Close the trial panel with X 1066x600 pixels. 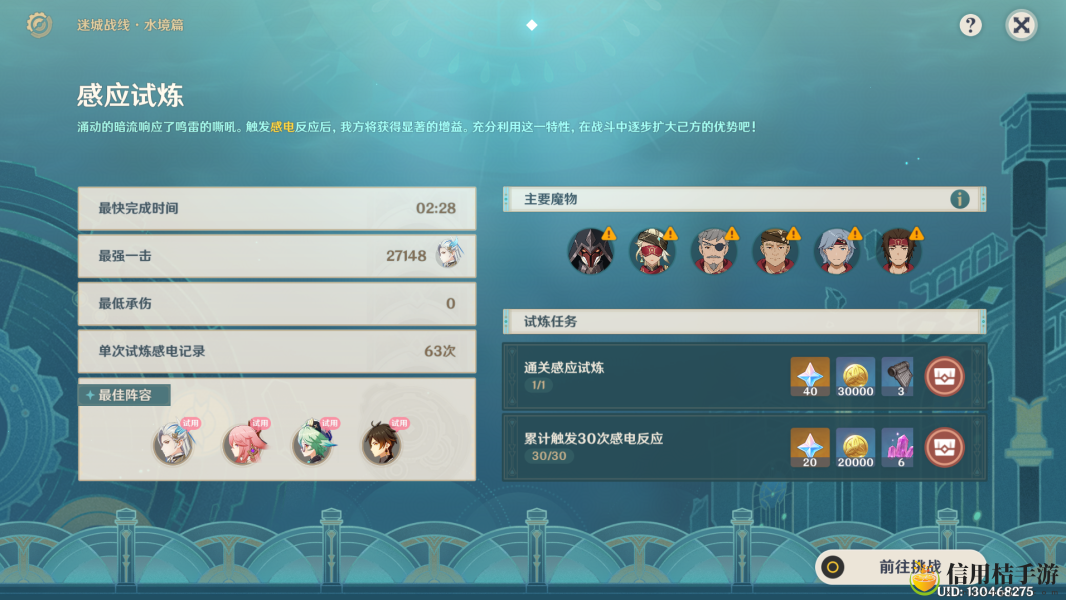click(x=1021, y=26)
